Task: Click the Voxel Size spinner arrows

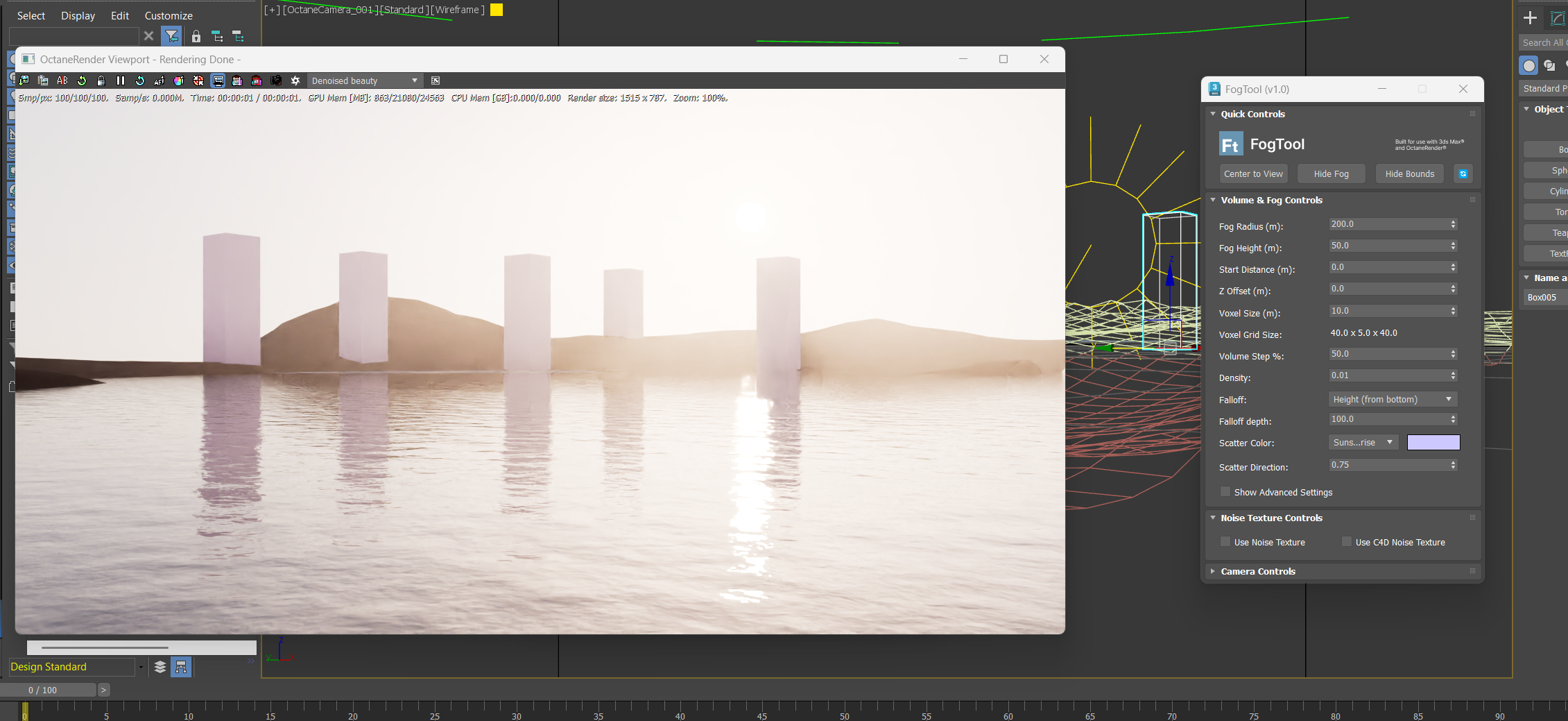Action: coord(1454,311)
